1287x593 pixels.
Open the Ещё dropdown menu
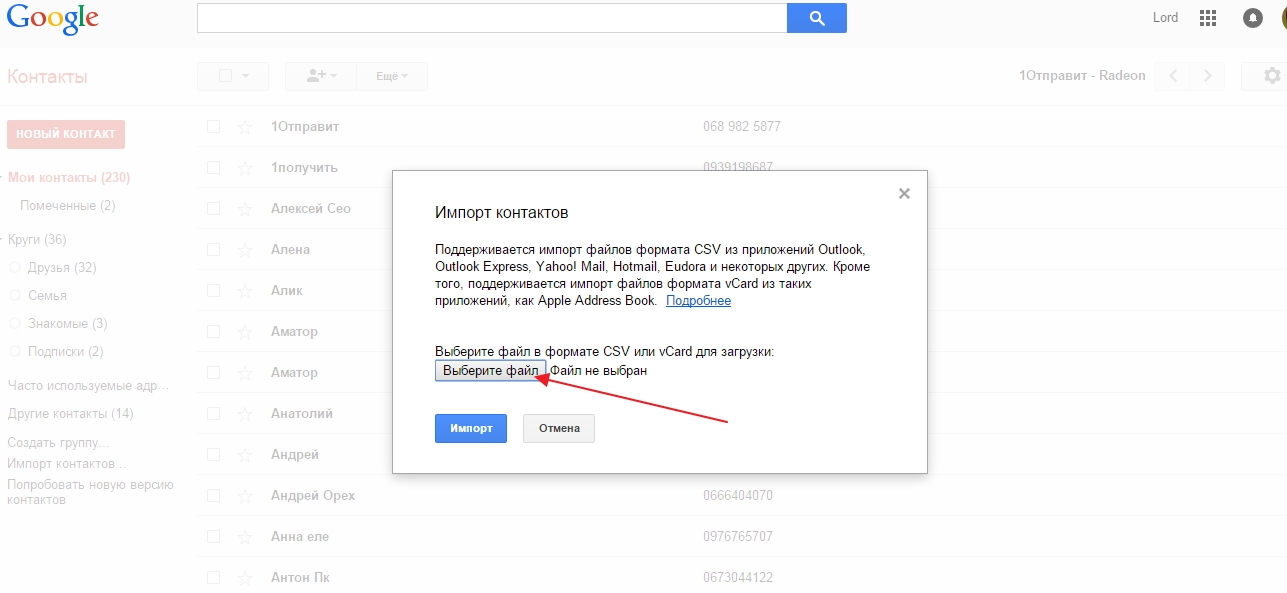tap(392, 76)
